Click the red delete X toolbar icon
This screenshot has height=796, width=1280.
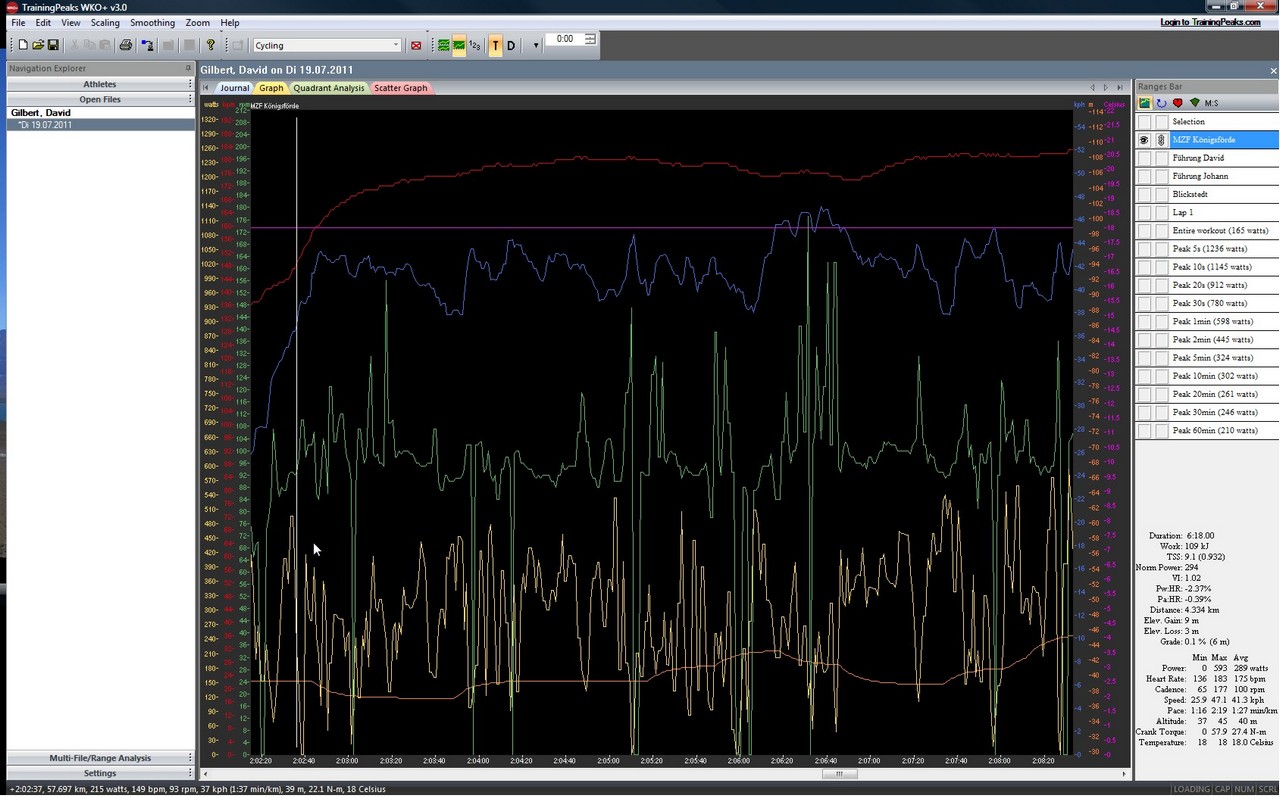point(416,45)
